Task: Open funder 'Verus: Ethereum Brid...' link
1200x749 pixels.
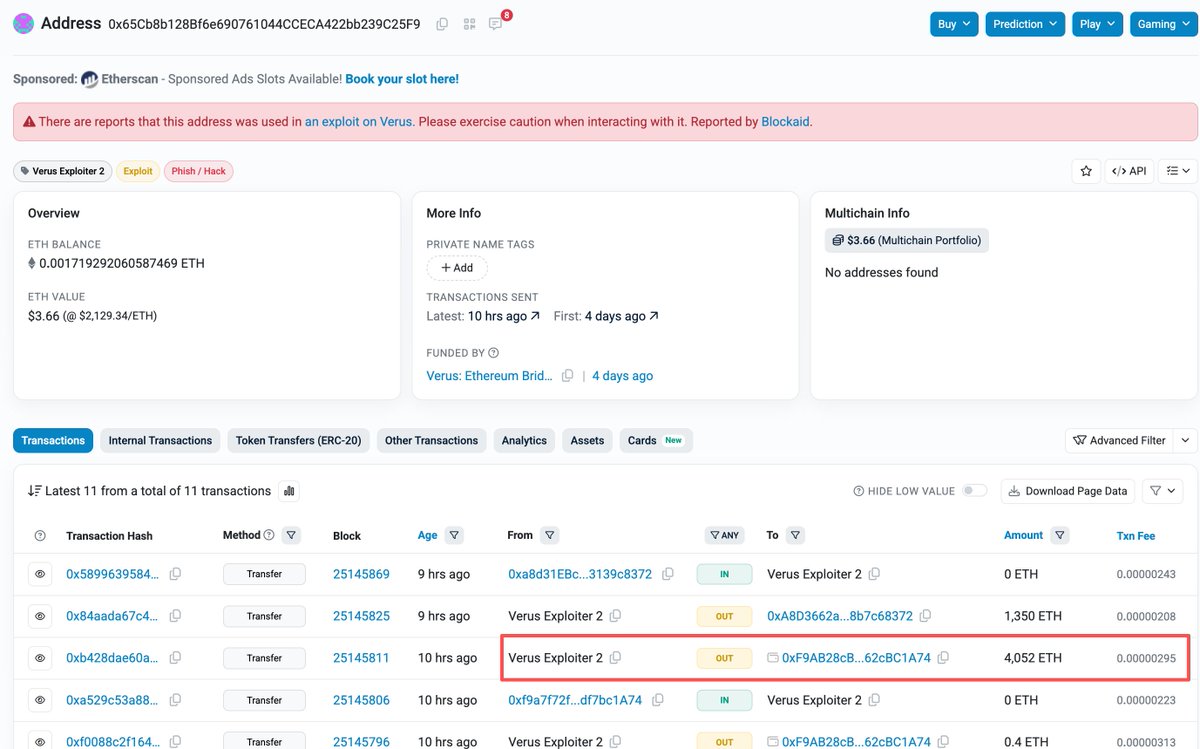Action: point(489,376)
